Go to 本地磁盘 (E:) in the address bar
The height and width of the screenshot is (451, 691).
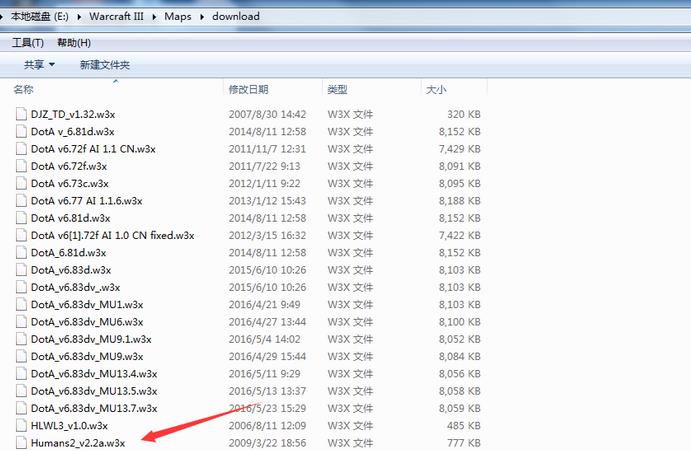[40, 16]
